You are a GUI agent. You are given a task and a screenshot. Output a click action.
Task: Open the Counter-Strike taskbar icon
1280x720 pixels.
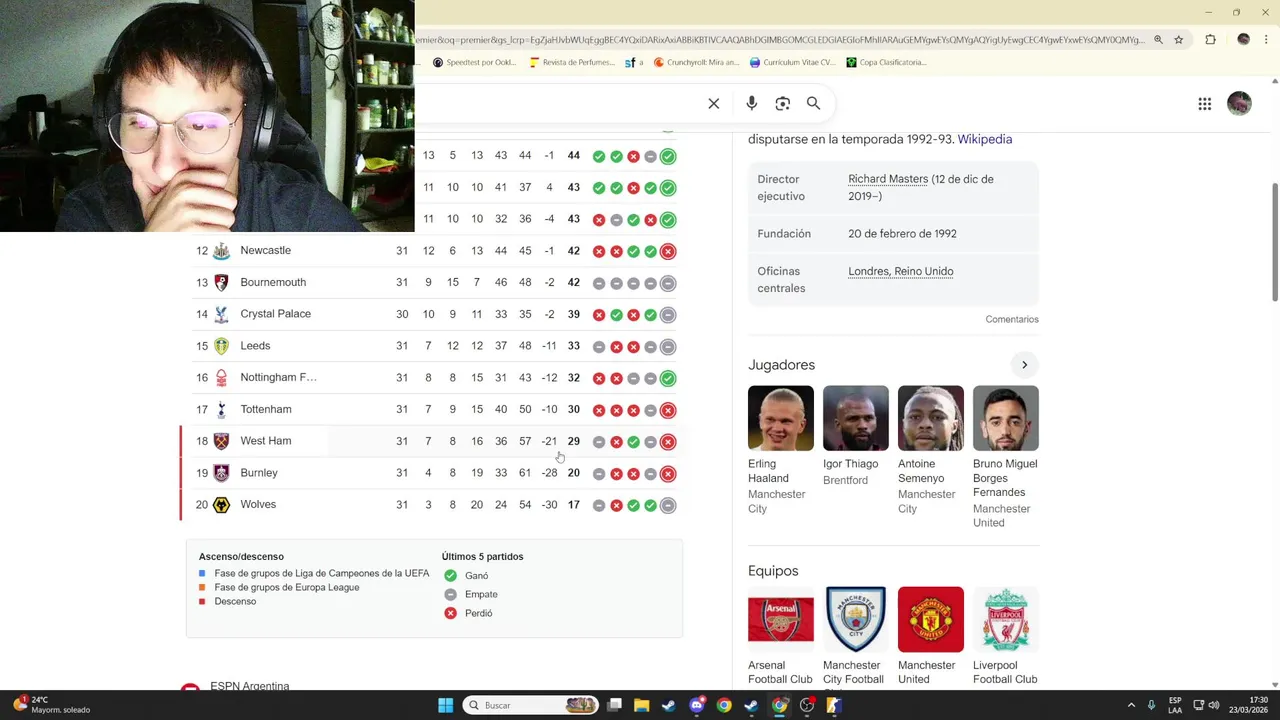[x=833, y=705]
